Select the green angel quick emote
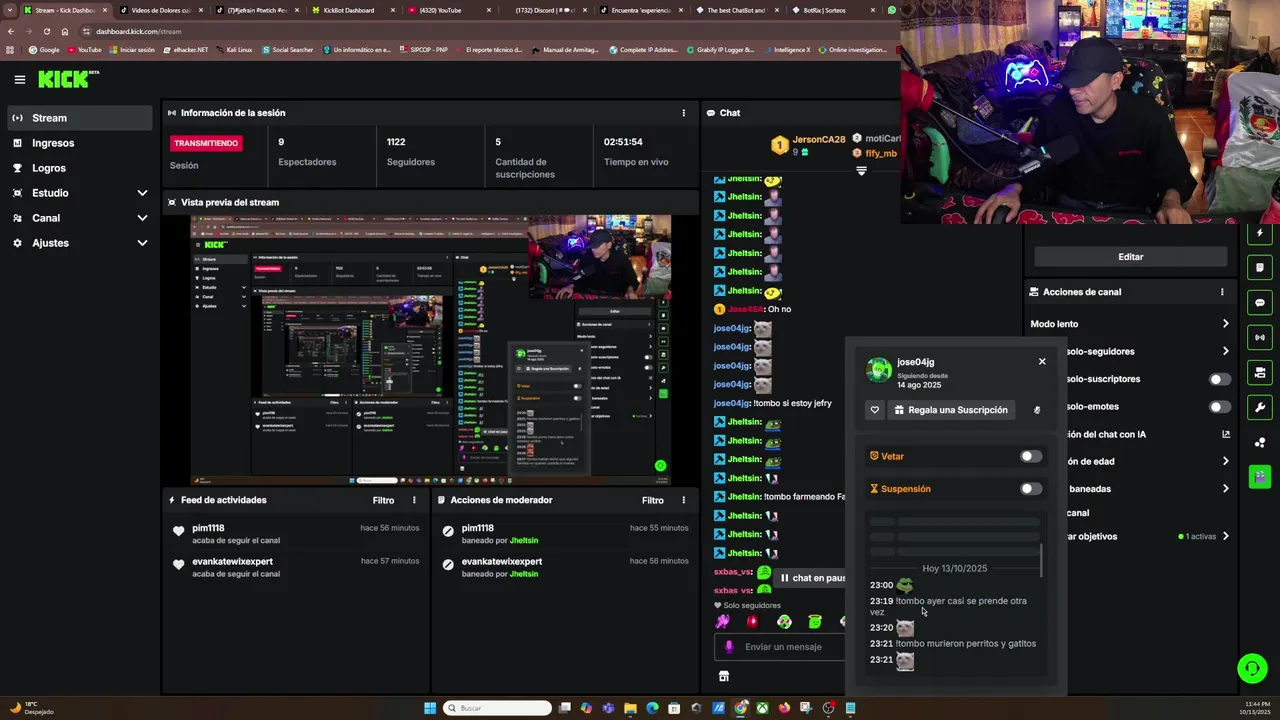This screenshot has height=720, width=1280. coord(815,622)
